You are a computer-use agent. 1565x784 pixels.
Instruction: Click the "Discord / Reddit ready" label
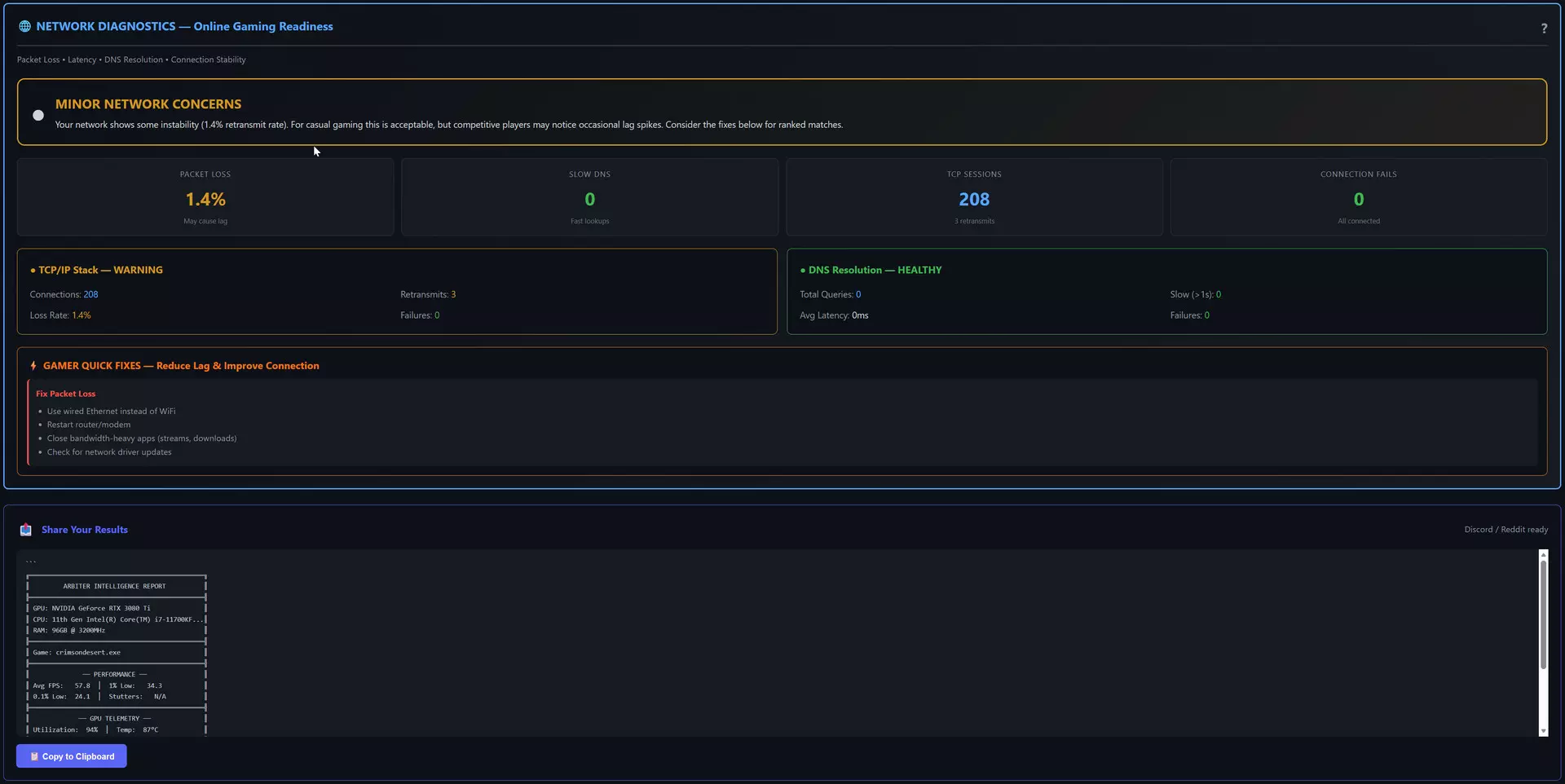1506,530
